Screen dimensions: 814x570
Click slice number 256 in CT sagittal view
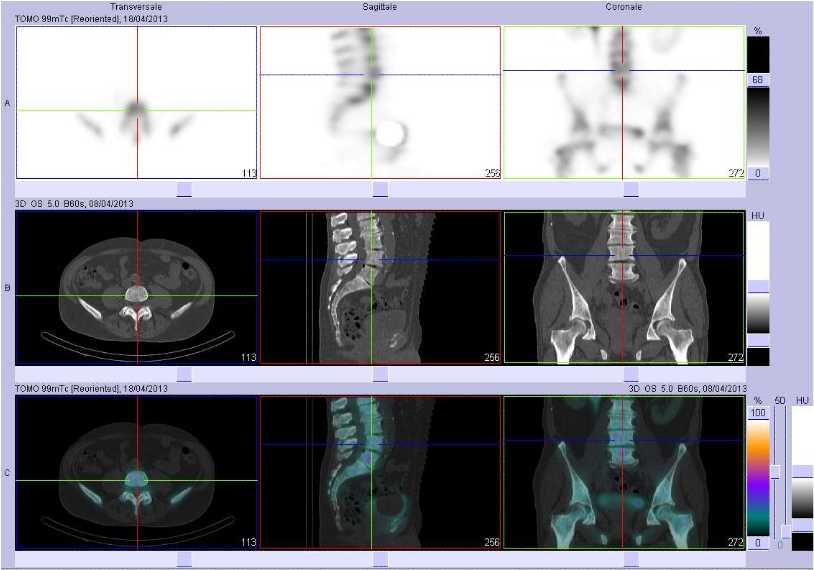tap(492, 358)
